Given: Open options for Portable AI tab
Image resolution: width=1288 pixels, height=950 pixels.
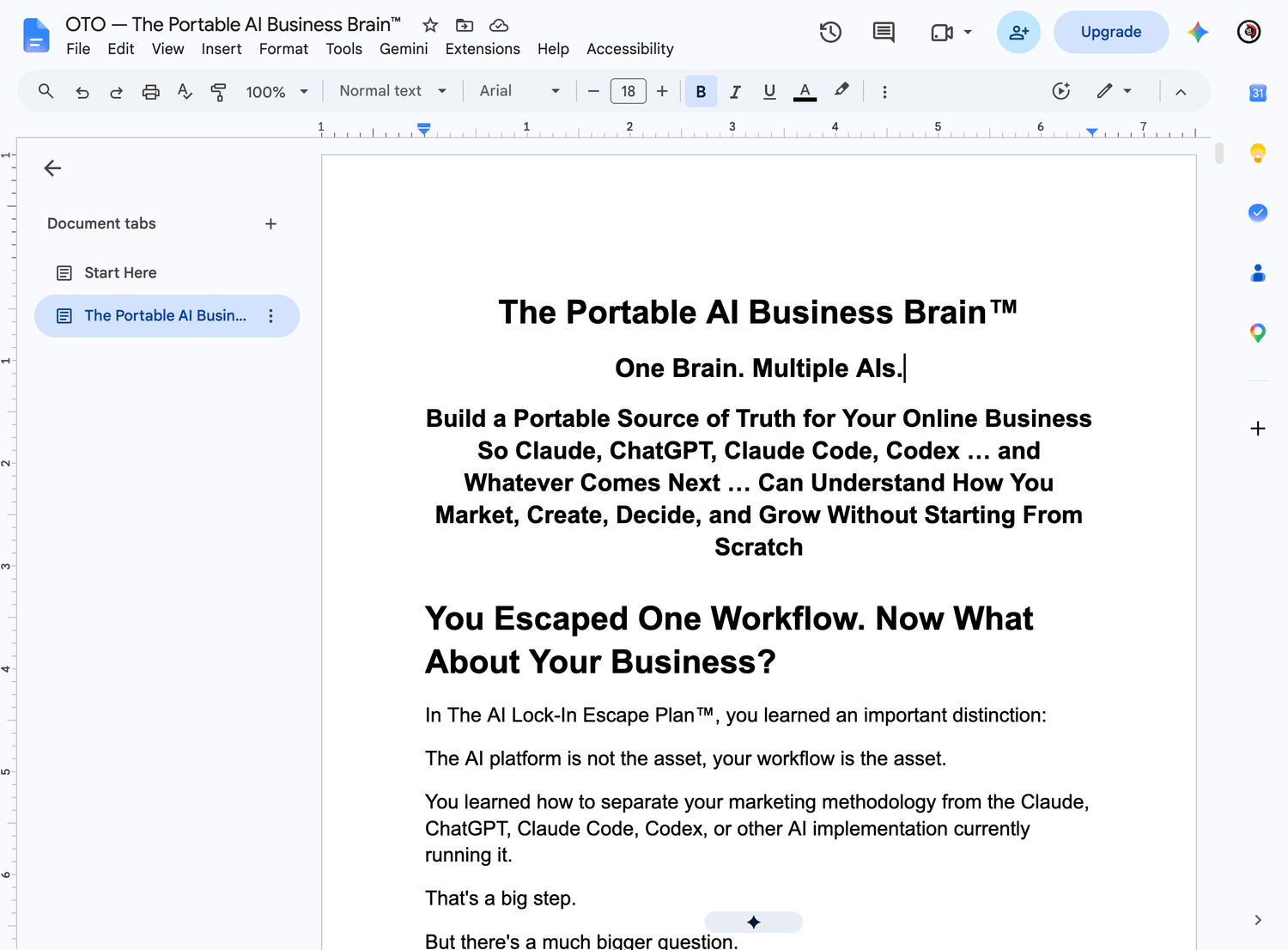Looking at the screenshot, I should (270, 316).
